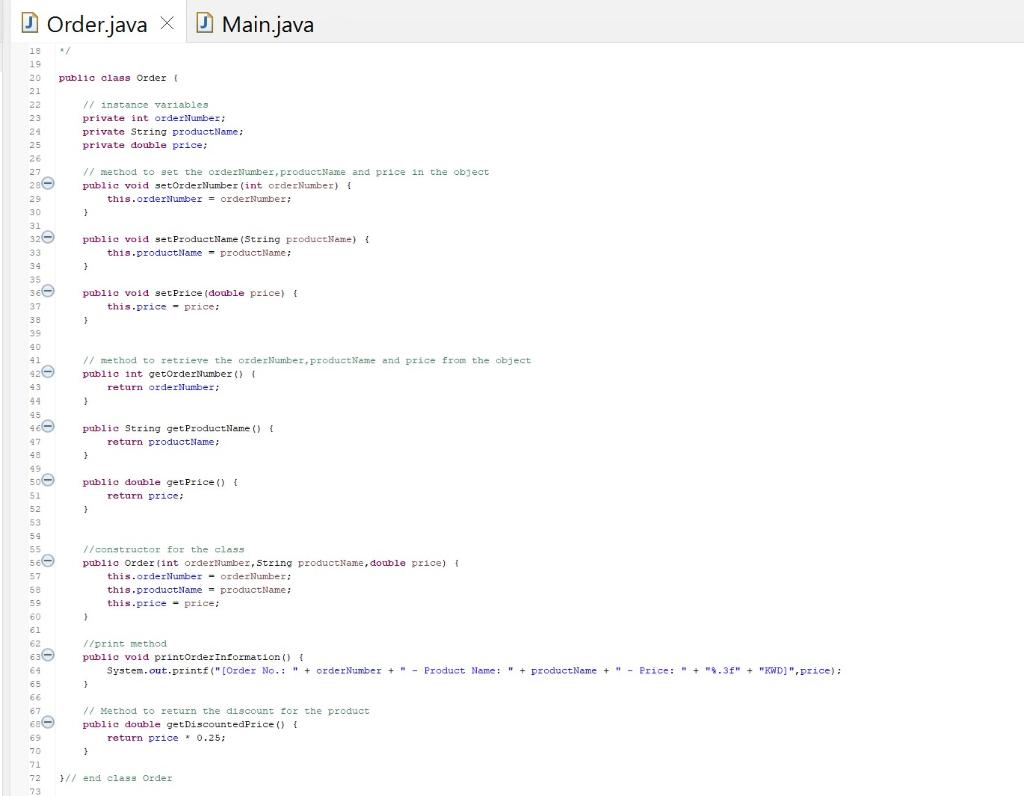Image resolution: width=1024 pixels, height=796 pixels.
Task: Collapse the getOrderNumber method fold
Action: click(46, 373)
